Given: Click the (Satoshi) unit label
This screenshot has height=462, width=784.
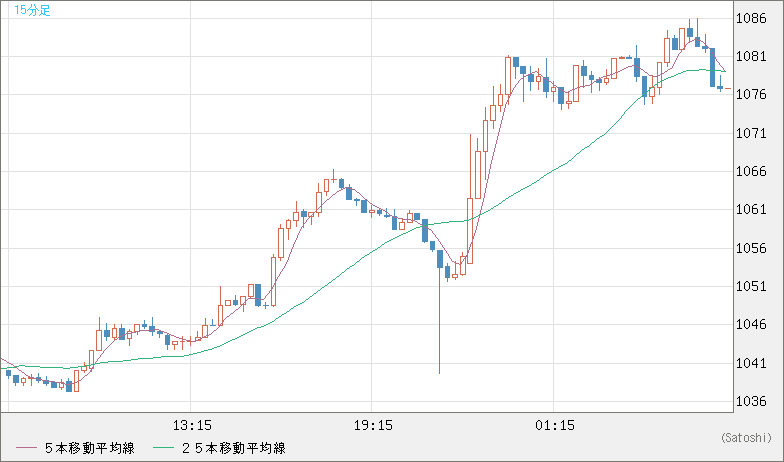Looking at the screenshot, I should point(747,438).
